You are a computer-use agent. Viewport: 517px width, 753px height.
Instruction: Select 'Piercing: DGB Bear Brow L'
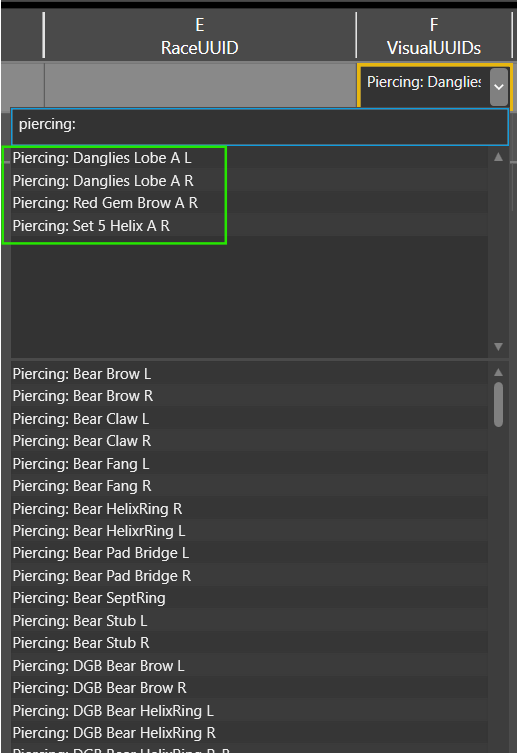point(249,666)
